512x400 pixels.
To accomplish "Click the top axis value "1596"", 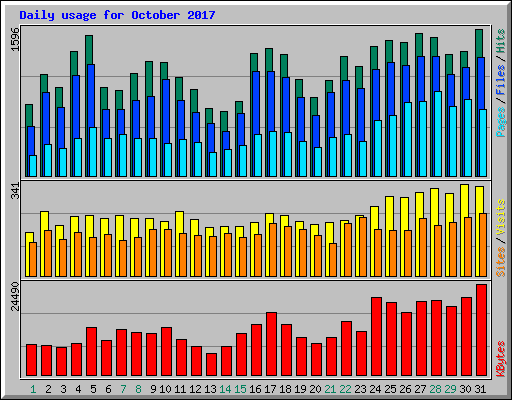I will pyautogui.click(x=15, y=39).
